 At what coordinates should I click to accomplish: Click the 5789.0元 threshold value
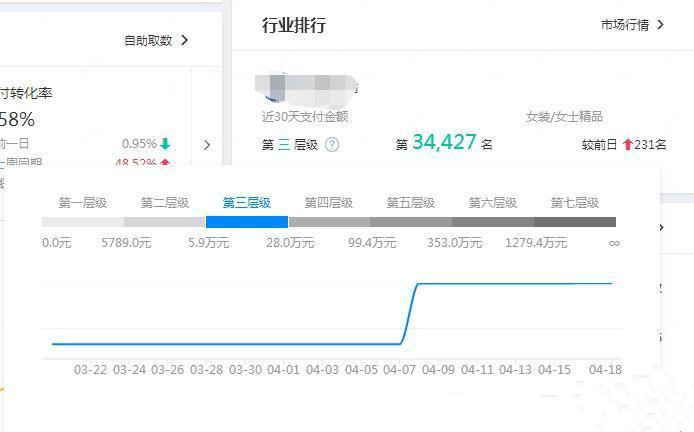[126, 243]
